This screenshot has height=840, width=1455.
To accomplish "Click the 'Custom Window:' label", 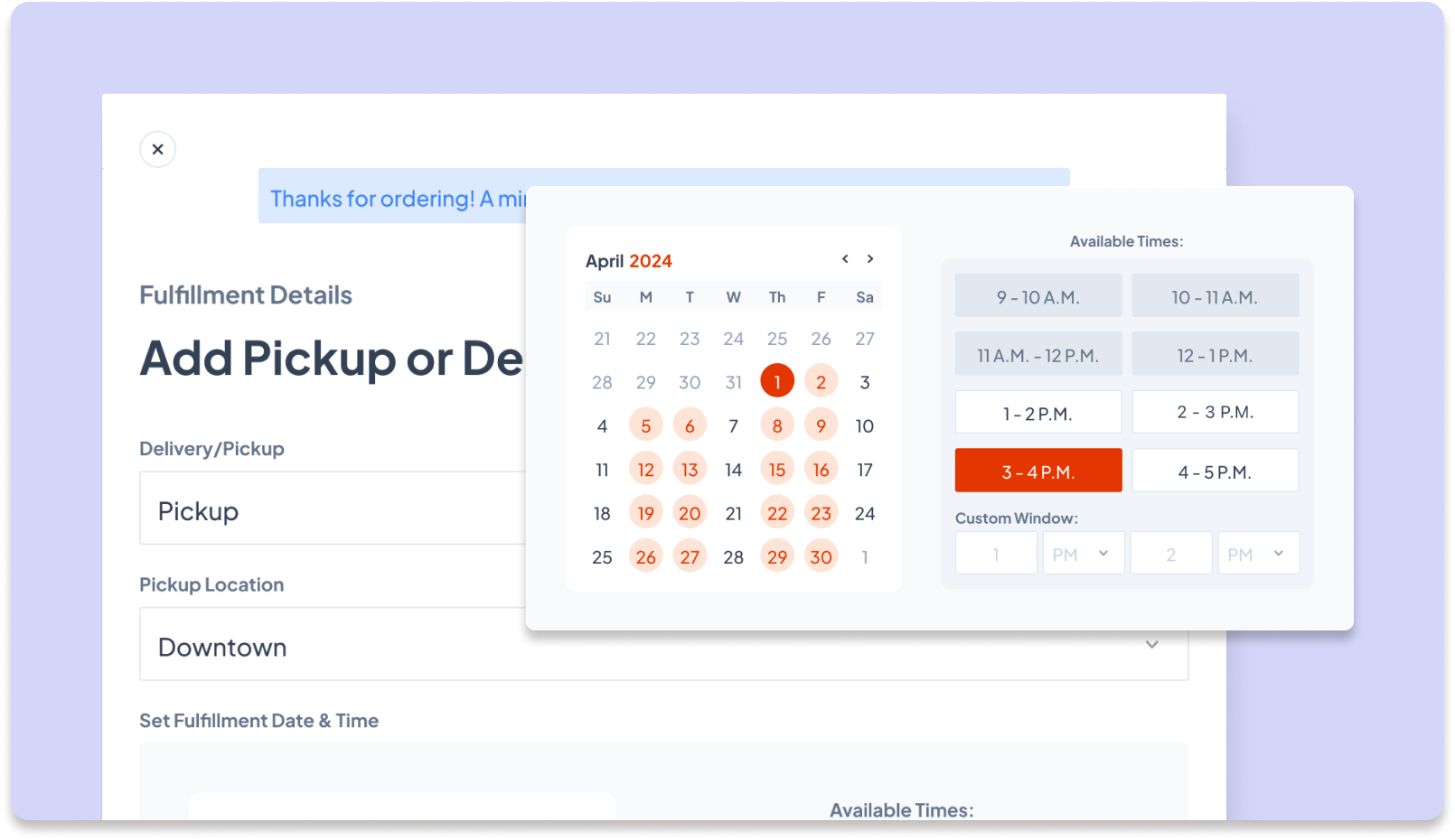I will [x=1017, y=518].
